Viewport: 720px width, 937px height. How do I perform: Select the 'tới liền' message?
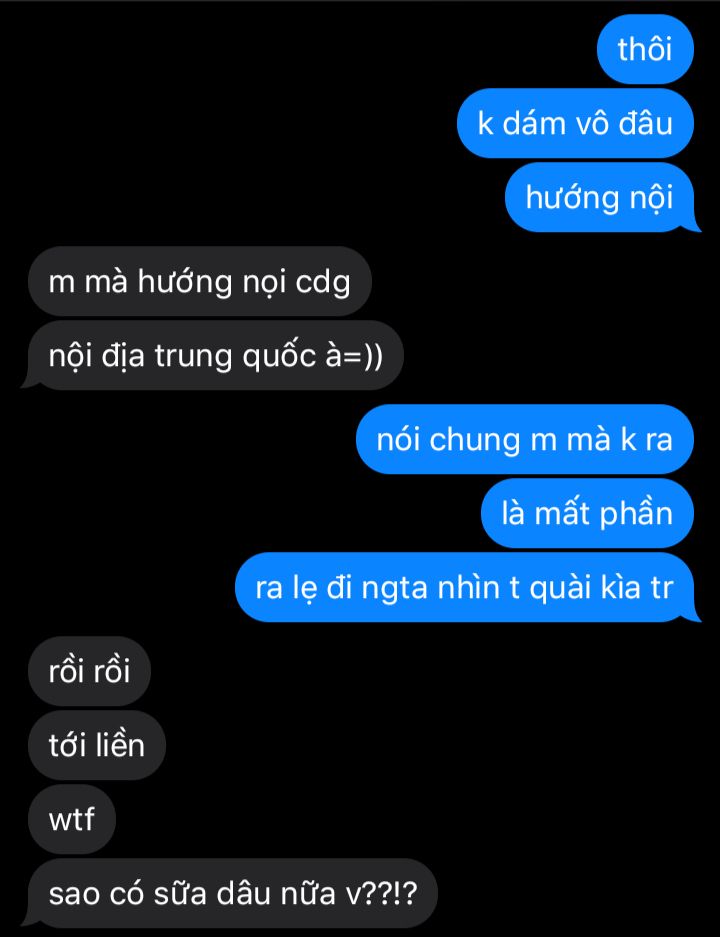point(96,745)
